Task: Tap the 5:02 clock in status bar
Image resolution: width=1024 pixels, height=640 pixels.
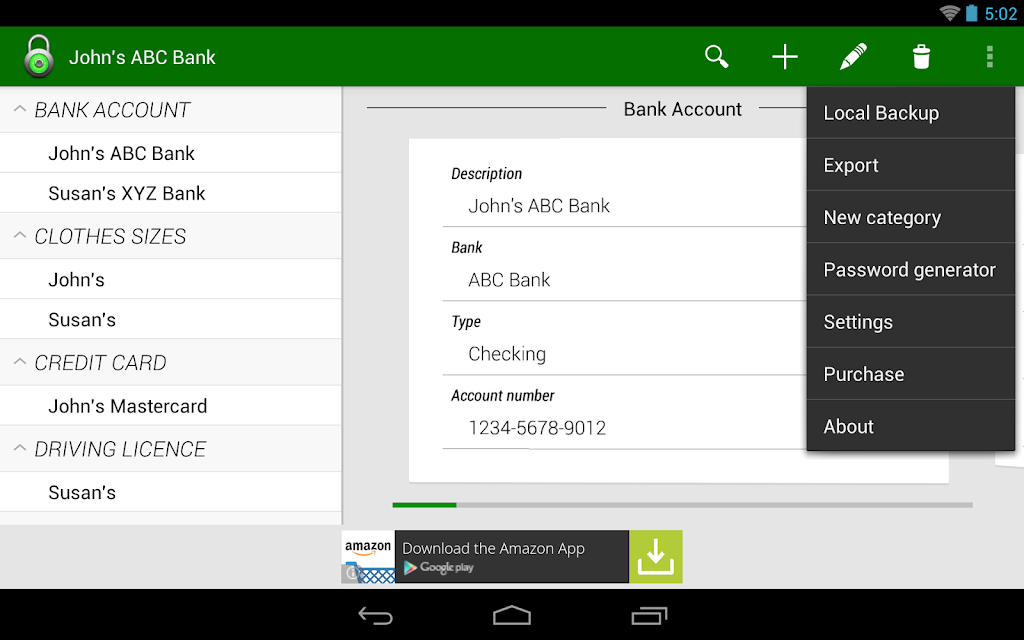Action: [1000, 14]
